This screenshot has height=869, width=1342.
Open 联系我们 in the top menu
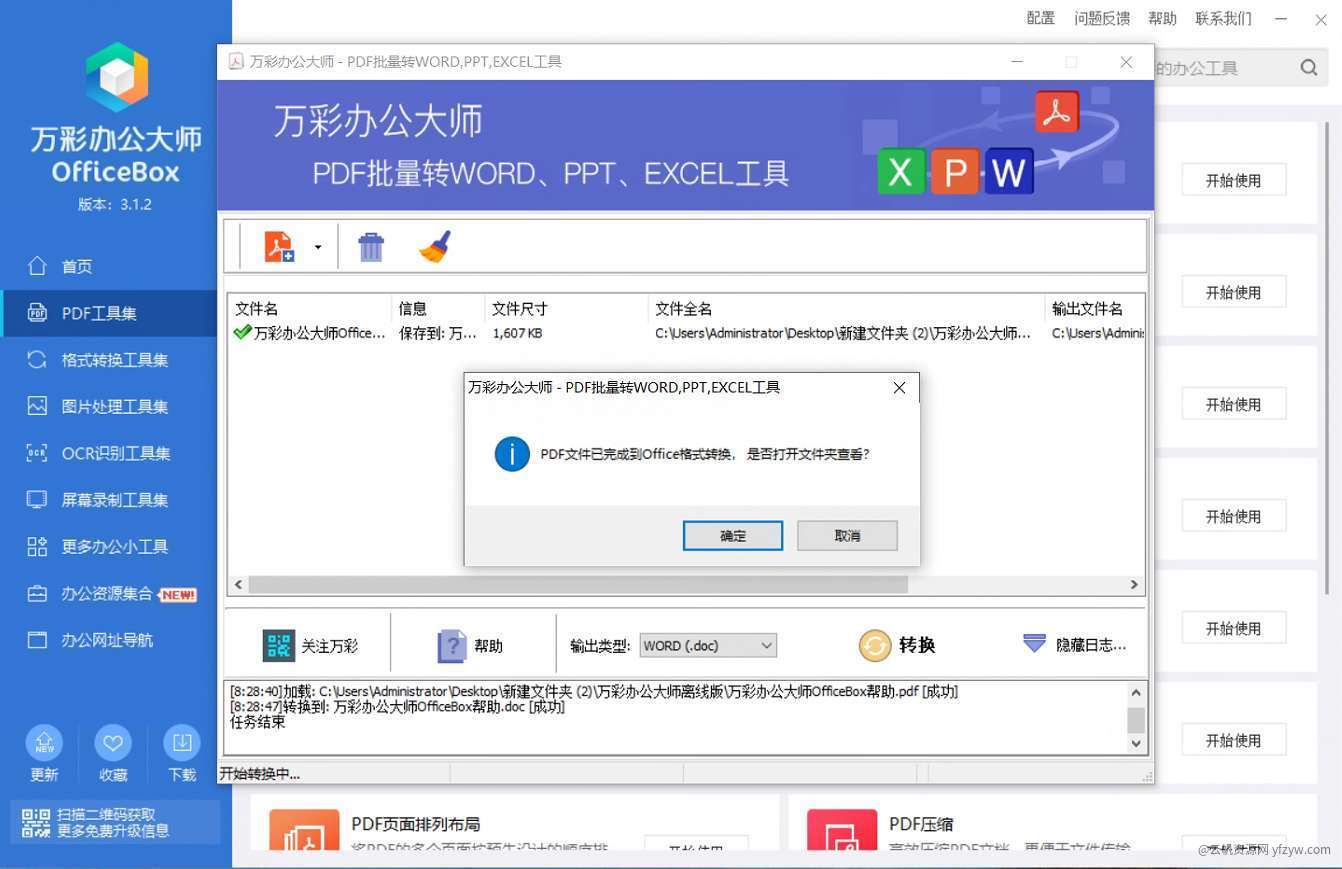point(1223,18)
